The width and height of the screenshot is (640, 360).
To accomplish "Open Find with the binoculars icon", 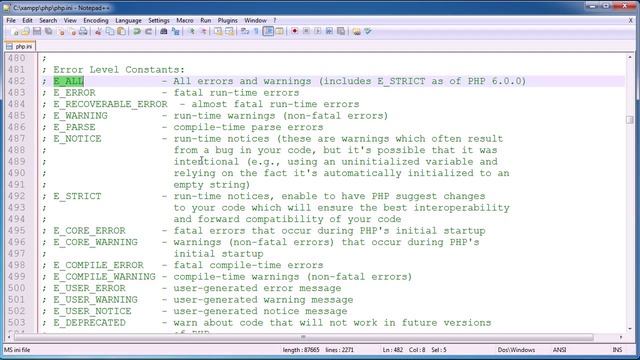I will (x=164, y=31).
